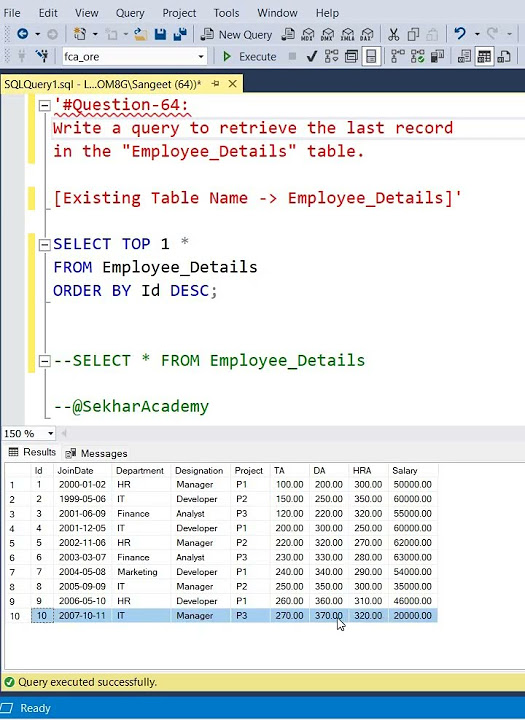Cancel executing query with stop square

tap(292, 56)
